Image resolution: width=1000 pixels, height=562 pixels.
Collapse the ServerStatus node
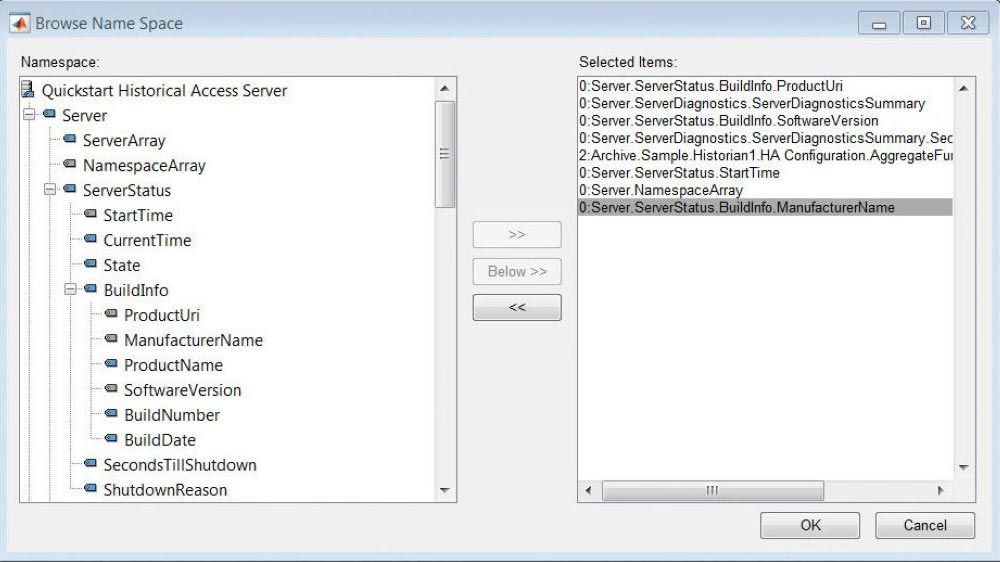point(50,190)
